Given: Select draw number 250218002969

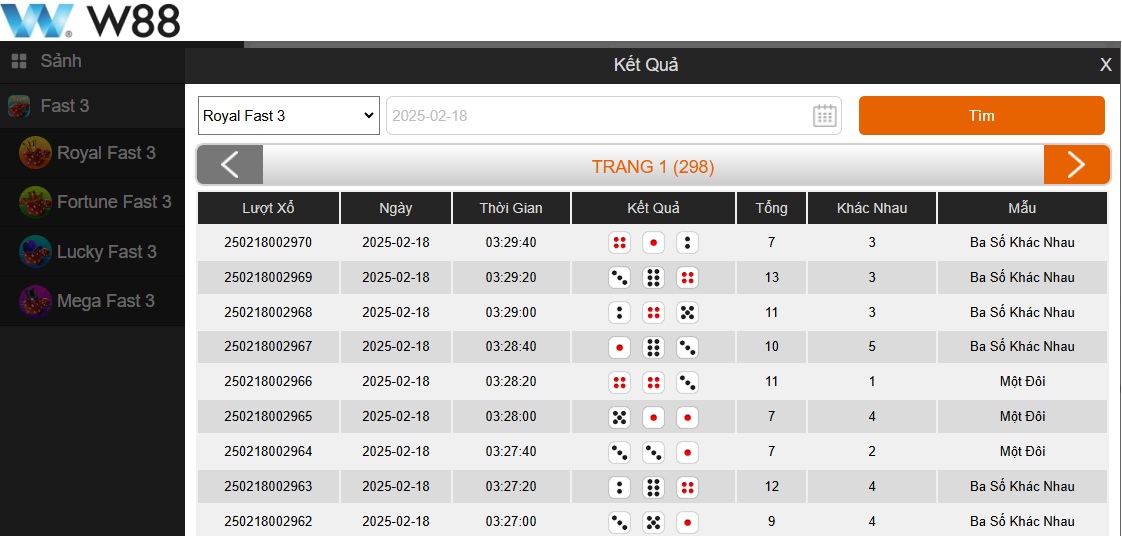Looking at the screenshot, I should [x=268, y=277].
